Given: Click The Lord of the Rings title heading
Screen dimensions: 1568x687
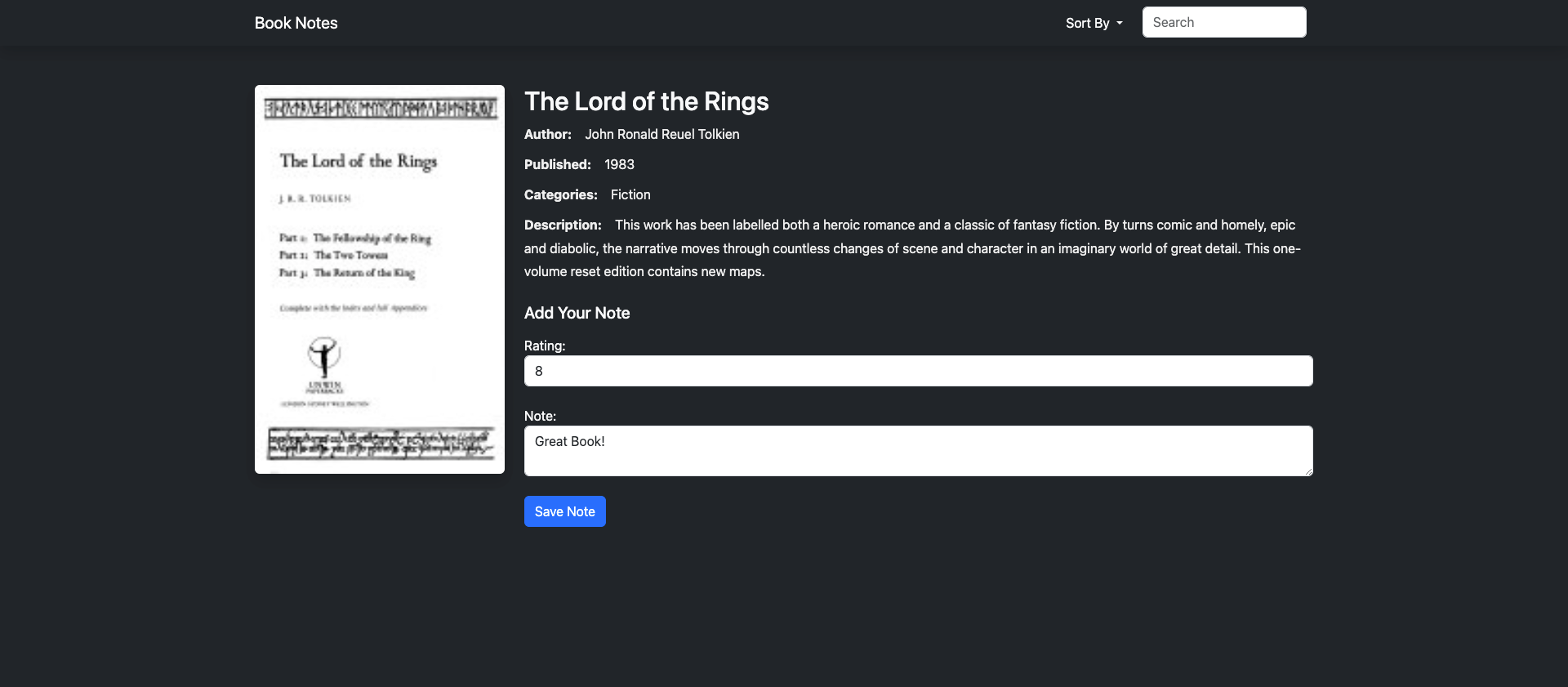Looking at the screenshot, I should pyautogui.click(x=646, y=101).
